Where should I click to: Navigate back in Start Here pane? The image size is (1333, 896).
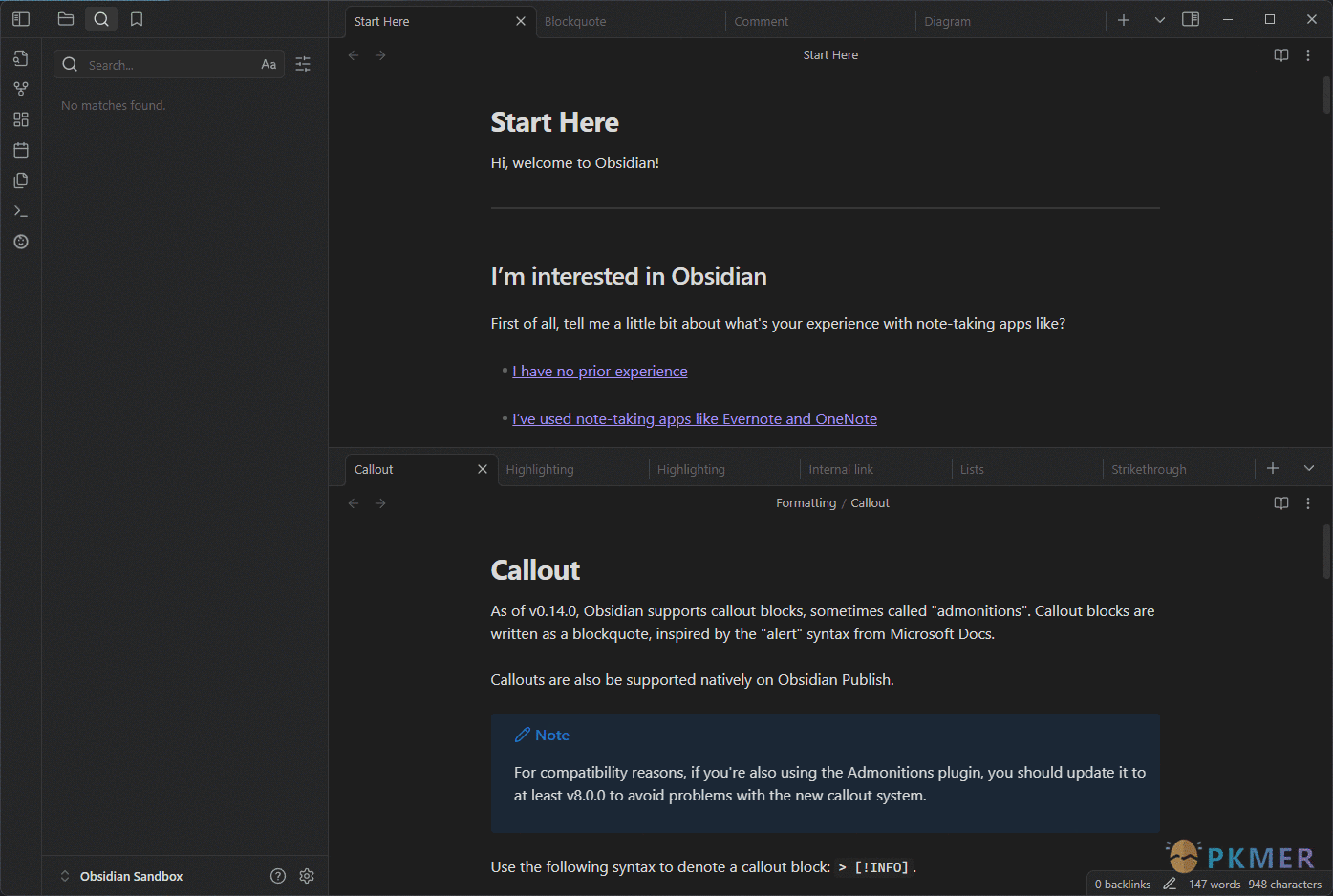(354, 55)
